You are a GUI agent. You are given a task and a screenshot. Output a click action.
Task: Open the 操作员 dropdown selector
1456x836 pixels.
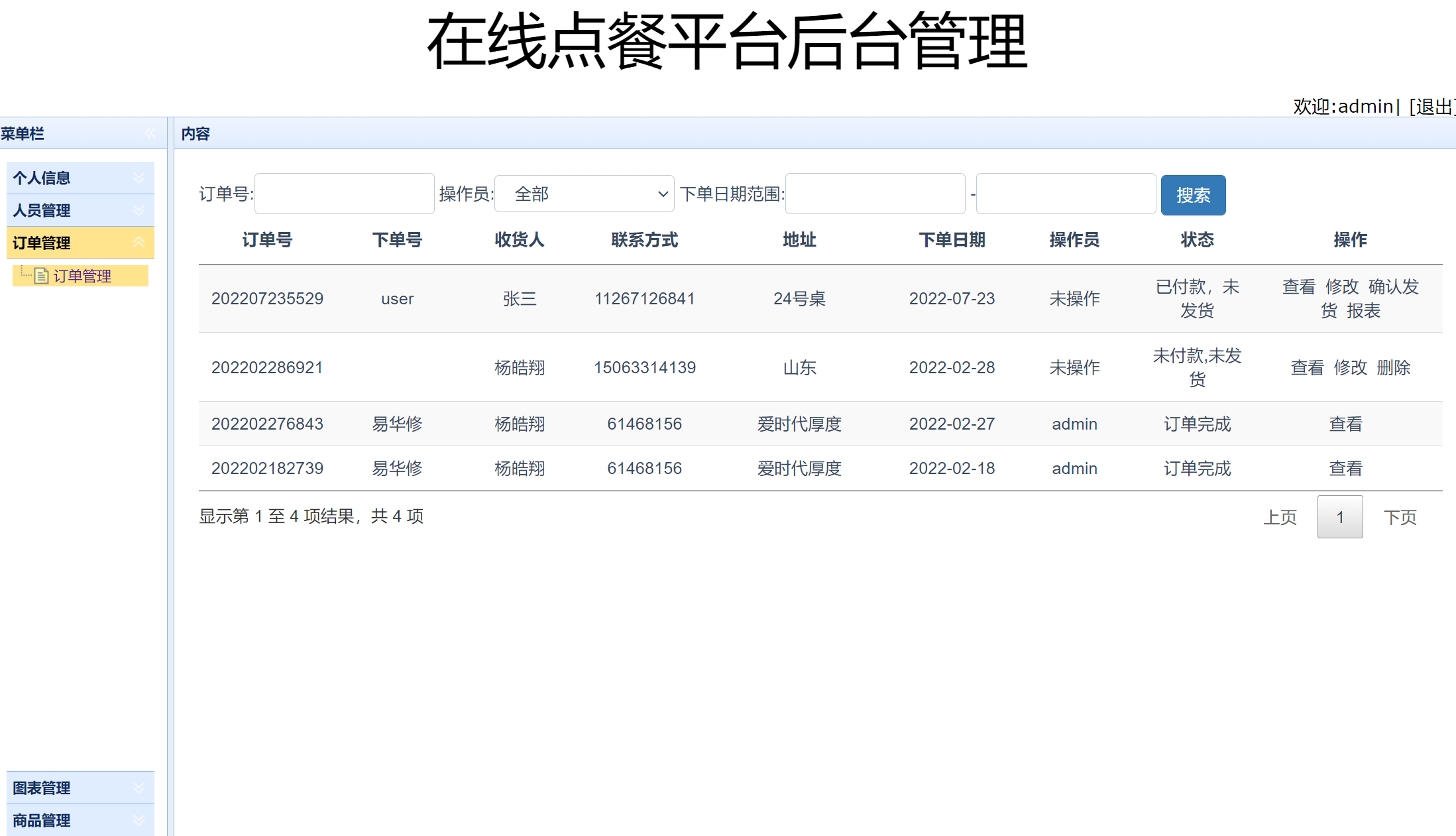coord(584,194)
